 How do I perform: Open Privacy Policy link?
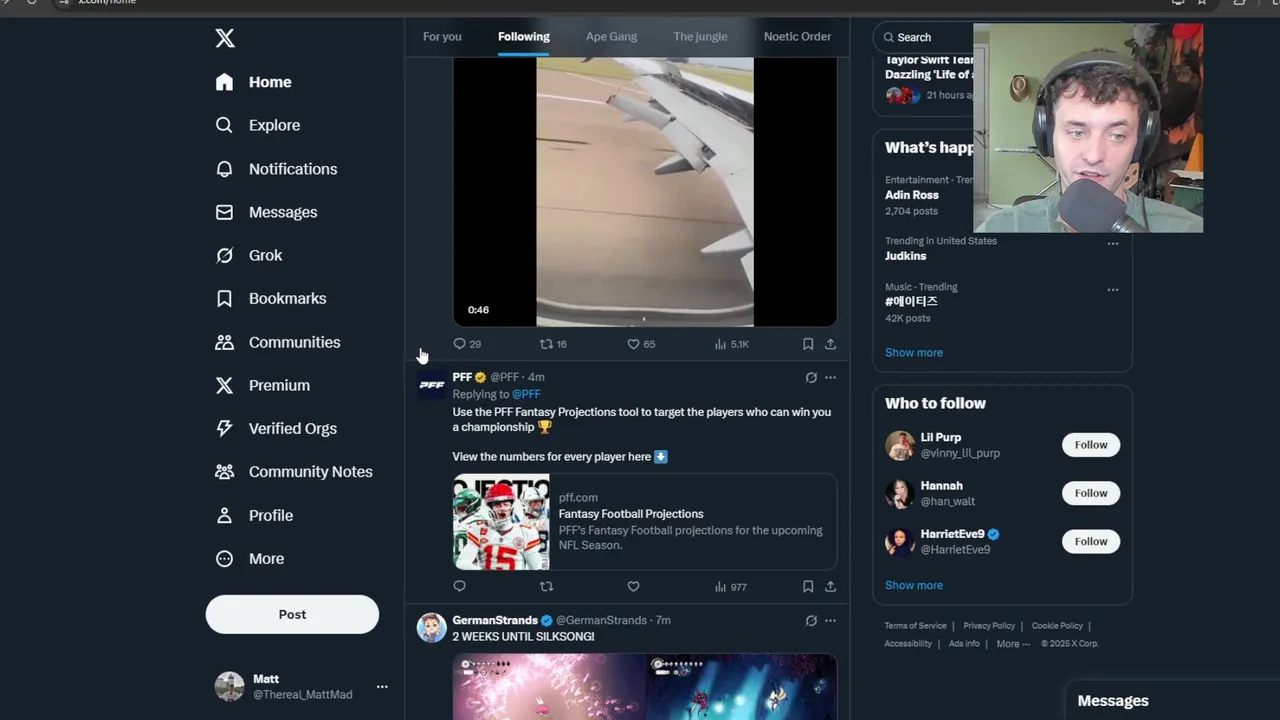[989, 626]
